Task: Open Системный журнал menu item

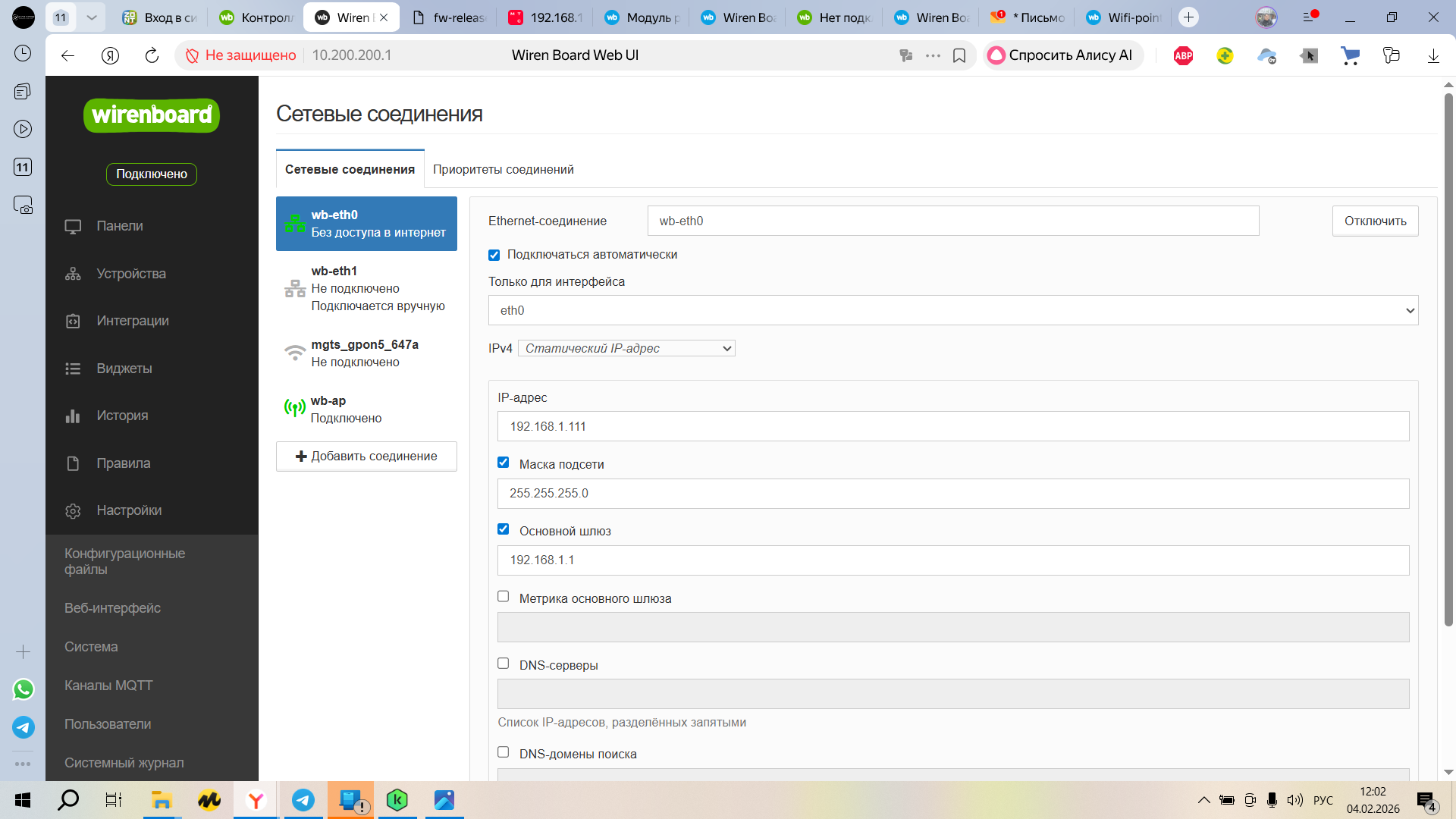Action: (x=124, y=763)
